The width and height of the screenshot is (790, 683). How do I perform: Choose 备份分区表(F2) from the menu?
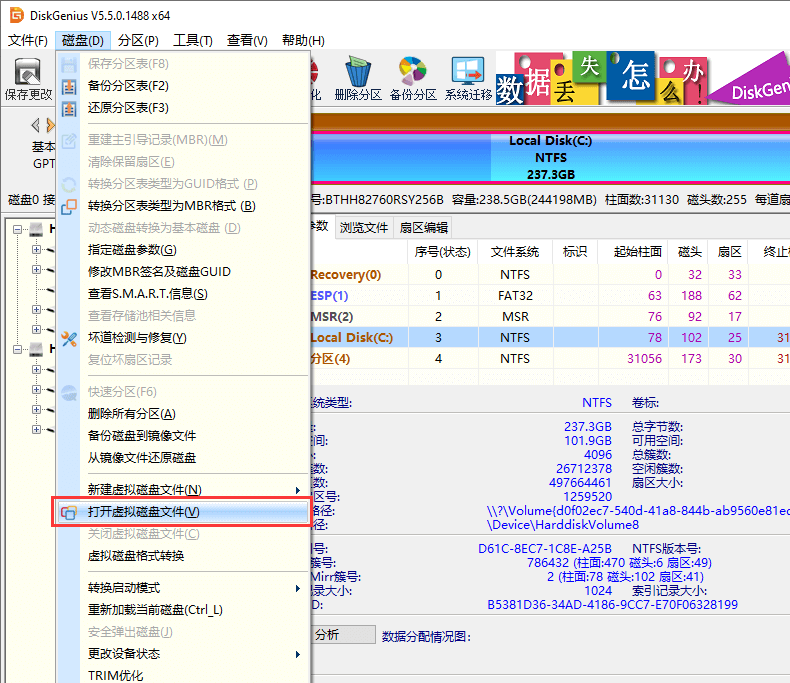[182, 86]
